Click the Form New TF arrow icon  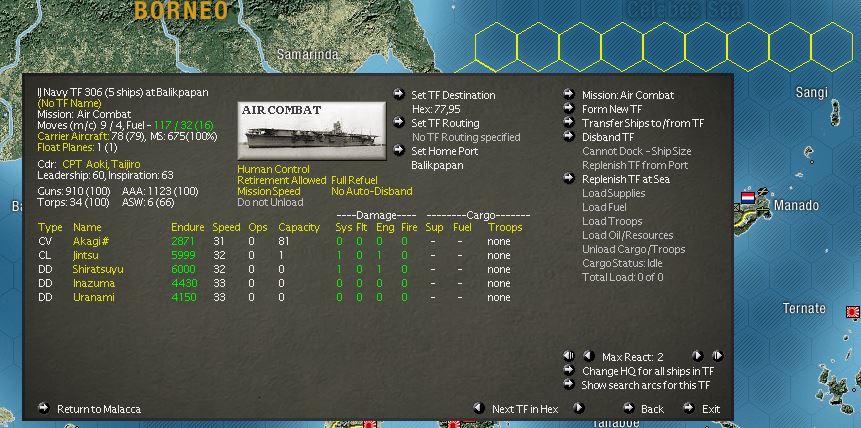click(569, 108)
